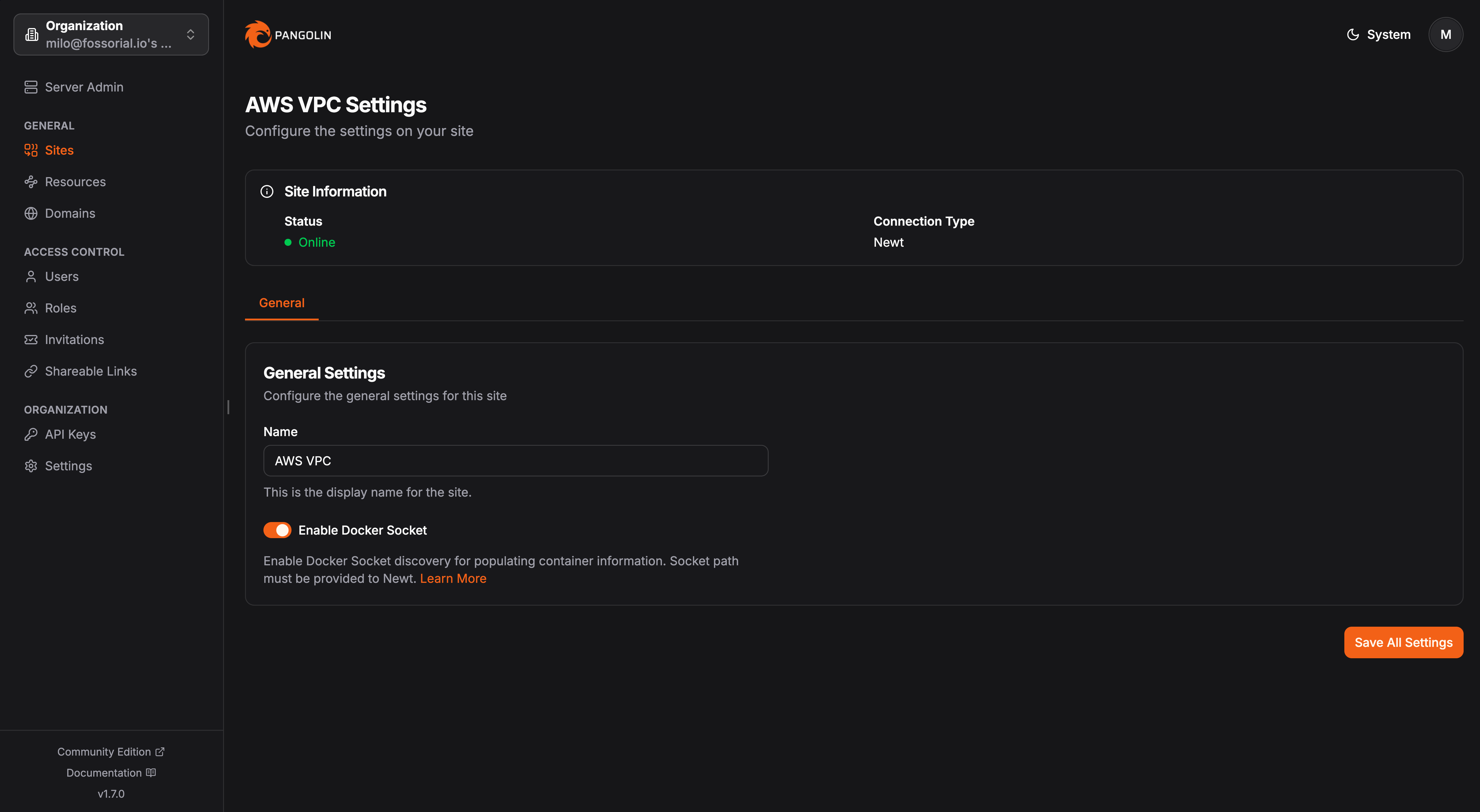Click the Server Admin icon
The image size is (1480, 812).
click(x=31, y=87)
